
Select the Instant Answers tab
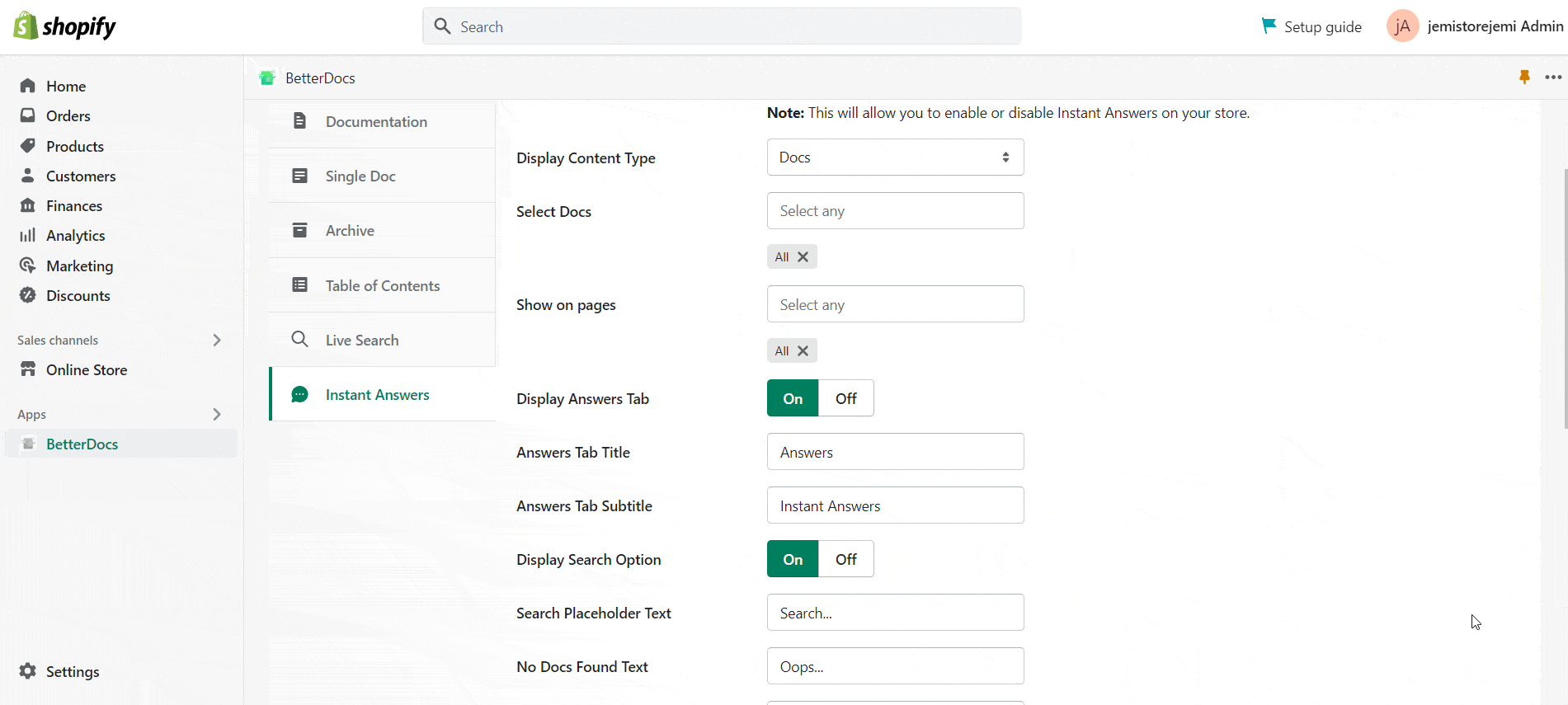[382, 394]
